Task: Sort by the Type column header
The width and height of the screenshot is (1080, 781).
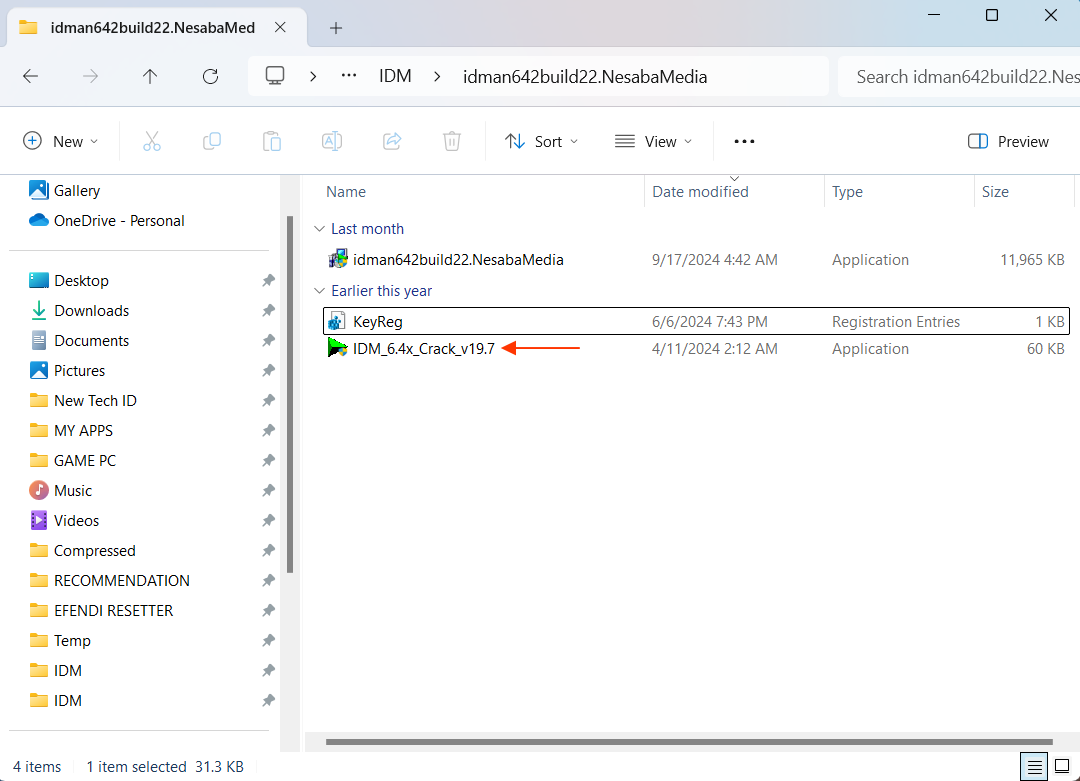Action: coord(847,191)
